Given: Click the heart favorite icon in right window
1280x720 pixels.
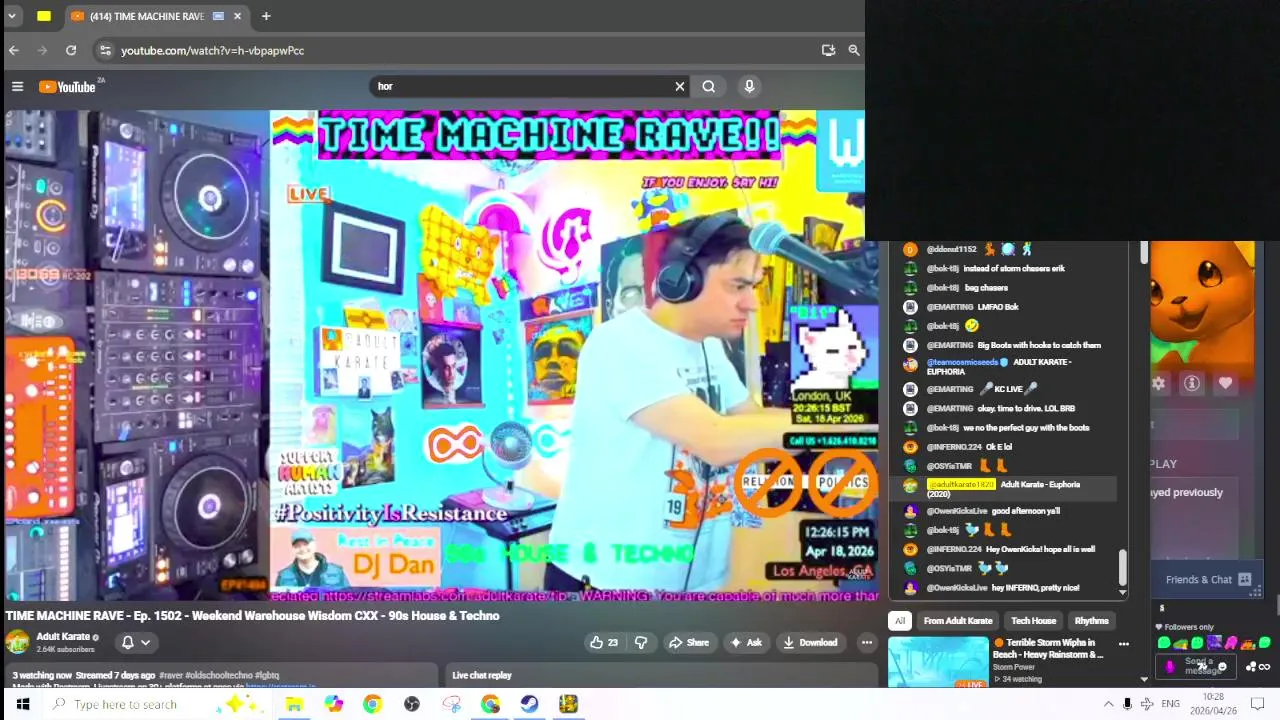Looking at the screenshot, I should (1225, 383).
